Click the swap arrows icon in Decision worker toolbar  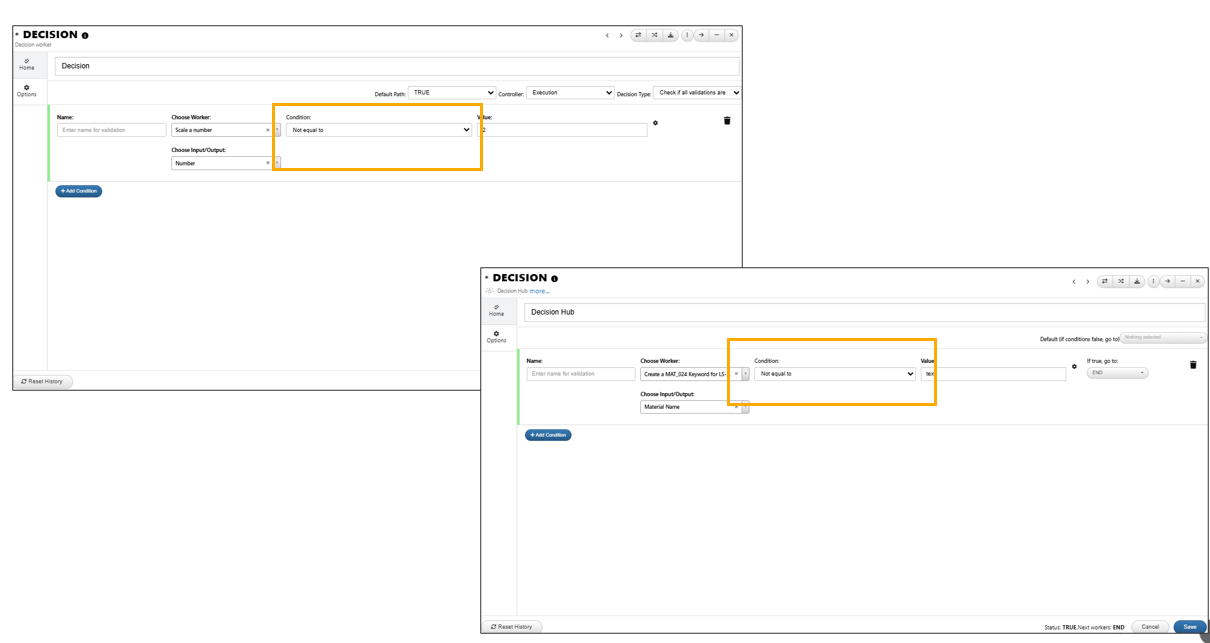coord(638,35)
